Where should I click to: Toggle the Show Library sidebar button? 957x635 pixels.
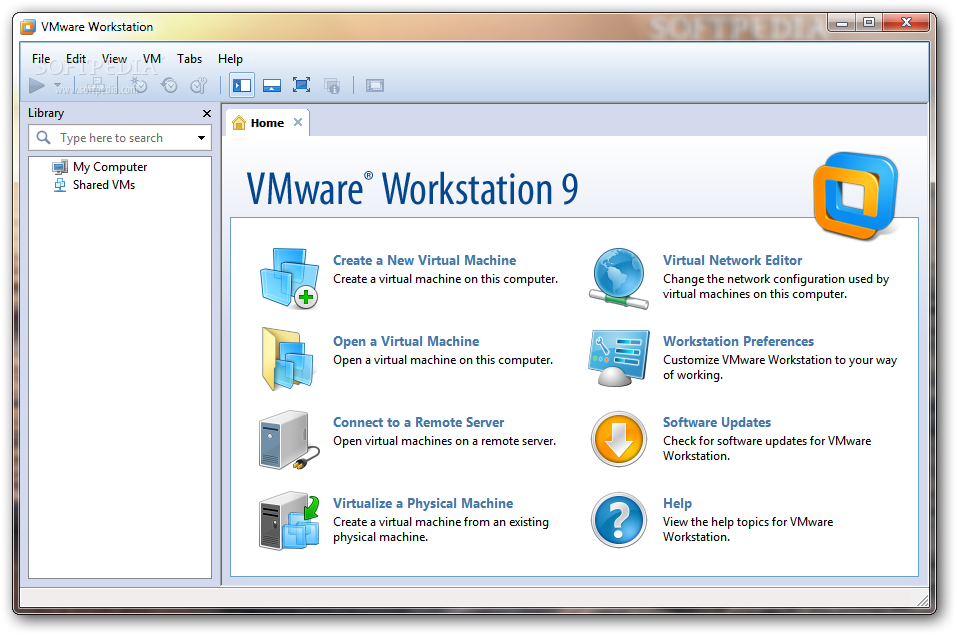(x=242, y=85)
